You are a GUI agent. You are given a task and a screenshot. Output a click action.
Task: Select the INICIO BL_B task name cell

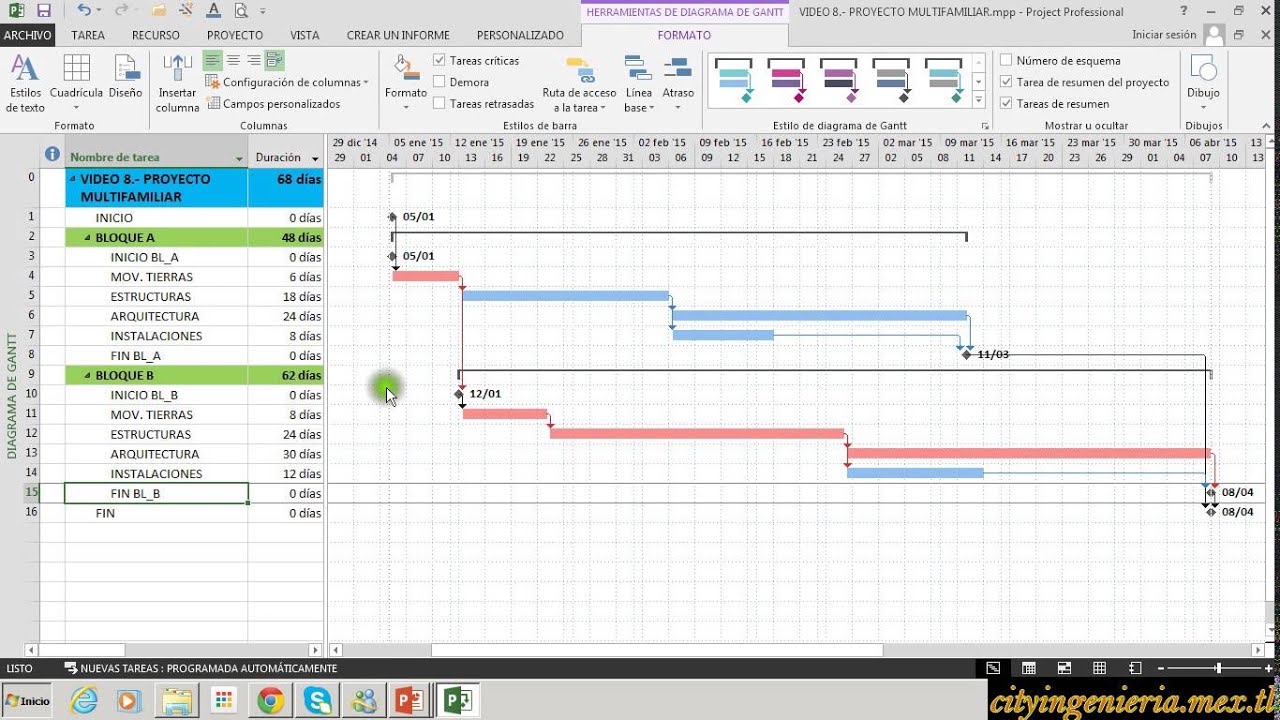(156, 395)
